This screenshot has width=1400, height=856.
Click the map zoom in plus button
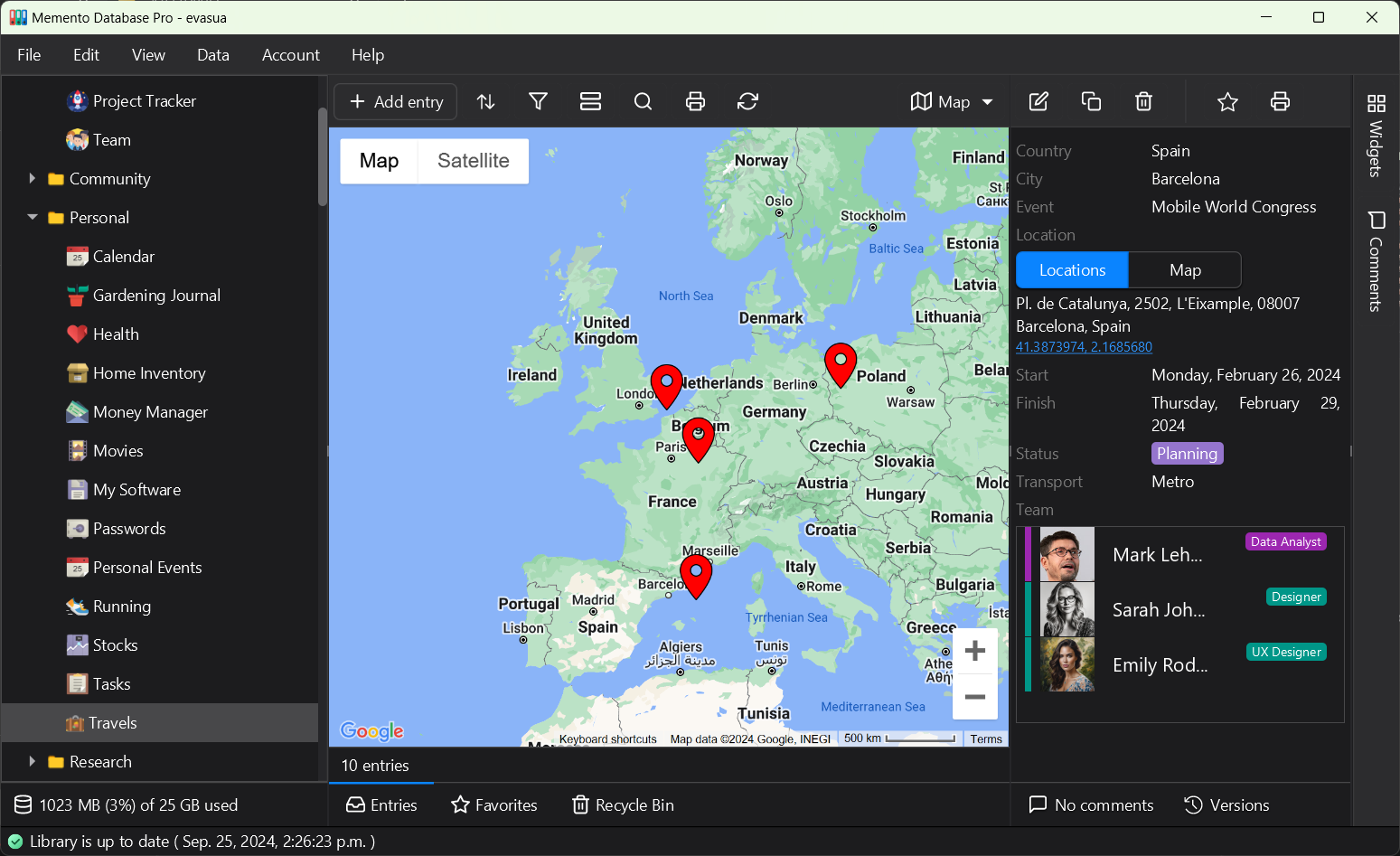[974, 651]
